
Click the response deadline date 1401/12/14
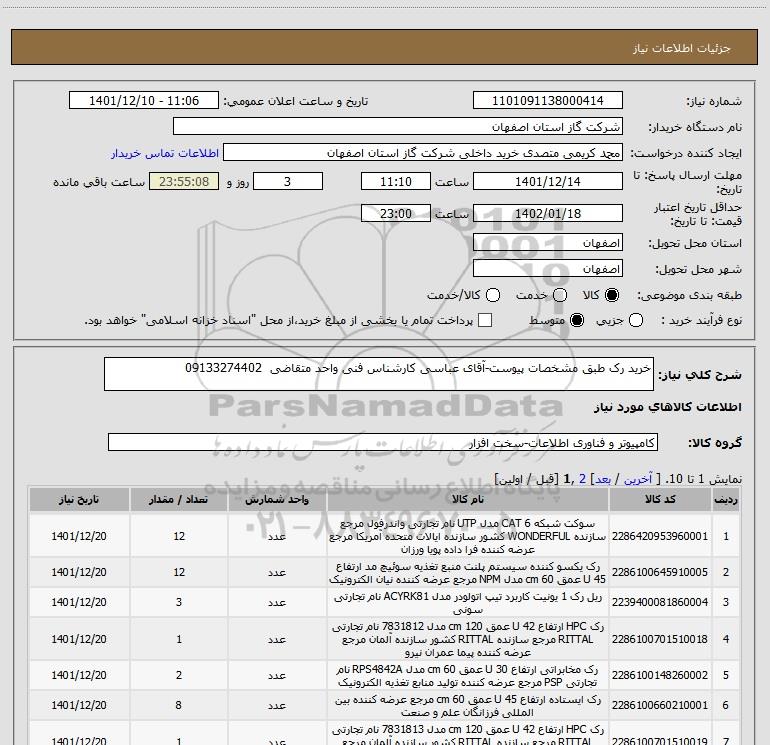[x=548, y=181]
